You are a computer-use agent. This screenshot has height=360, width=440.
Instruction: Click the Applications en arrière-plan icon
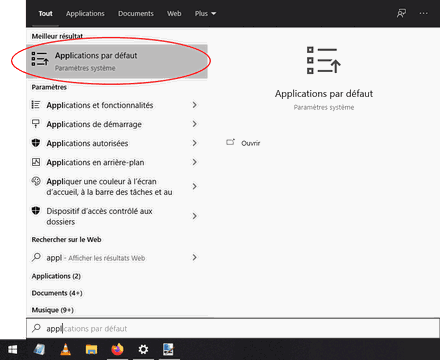[x=36, y=162]
